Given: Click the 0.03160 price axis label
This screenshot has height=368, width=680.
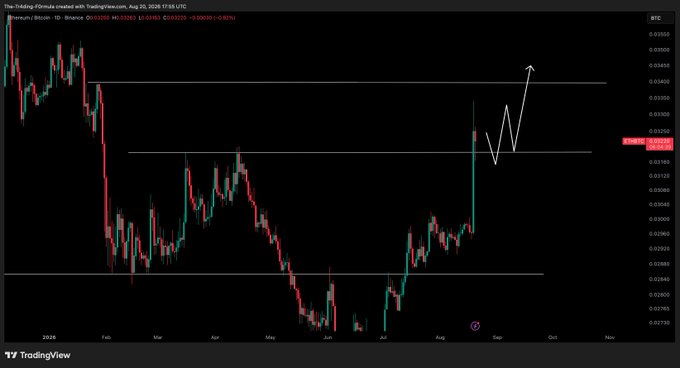Looking at the screenshot, I should tap(660, 162).
